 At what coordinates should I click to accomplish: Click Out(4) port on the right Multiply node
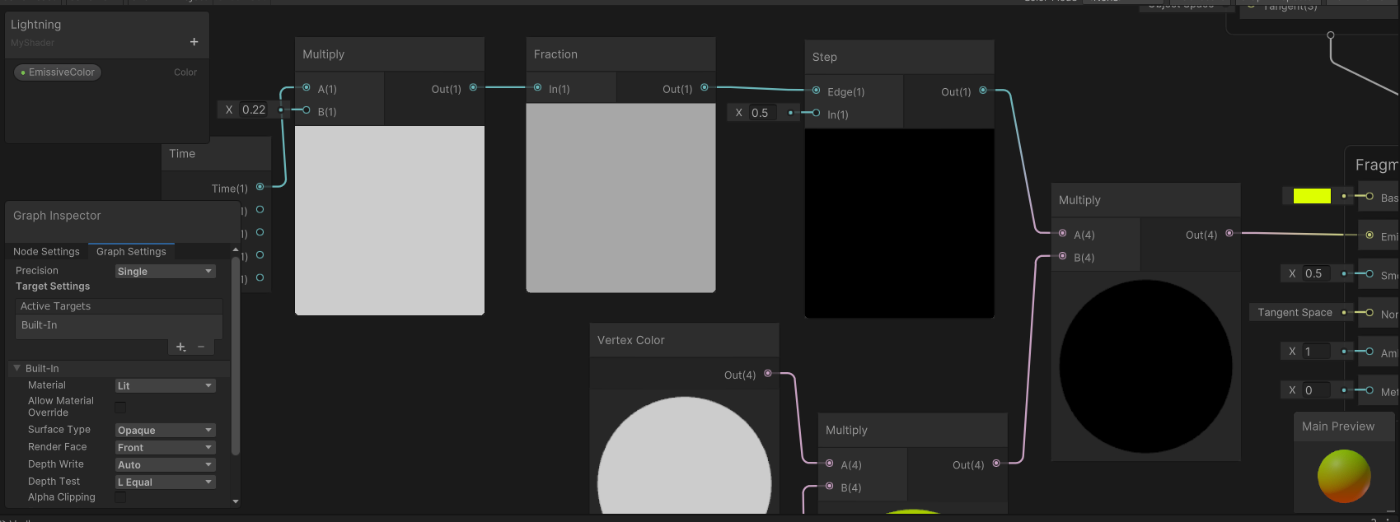(1229, 234)
